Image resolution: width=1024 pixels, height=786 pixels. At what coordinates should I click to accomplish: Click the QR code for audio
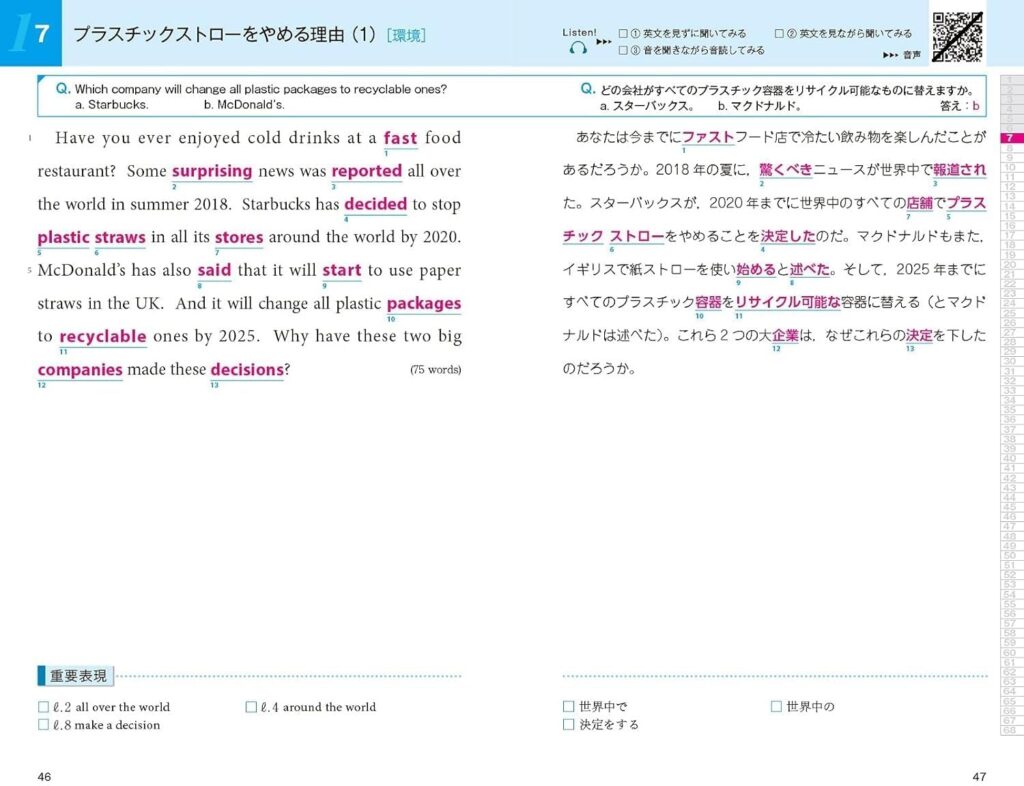pos(957,37)
